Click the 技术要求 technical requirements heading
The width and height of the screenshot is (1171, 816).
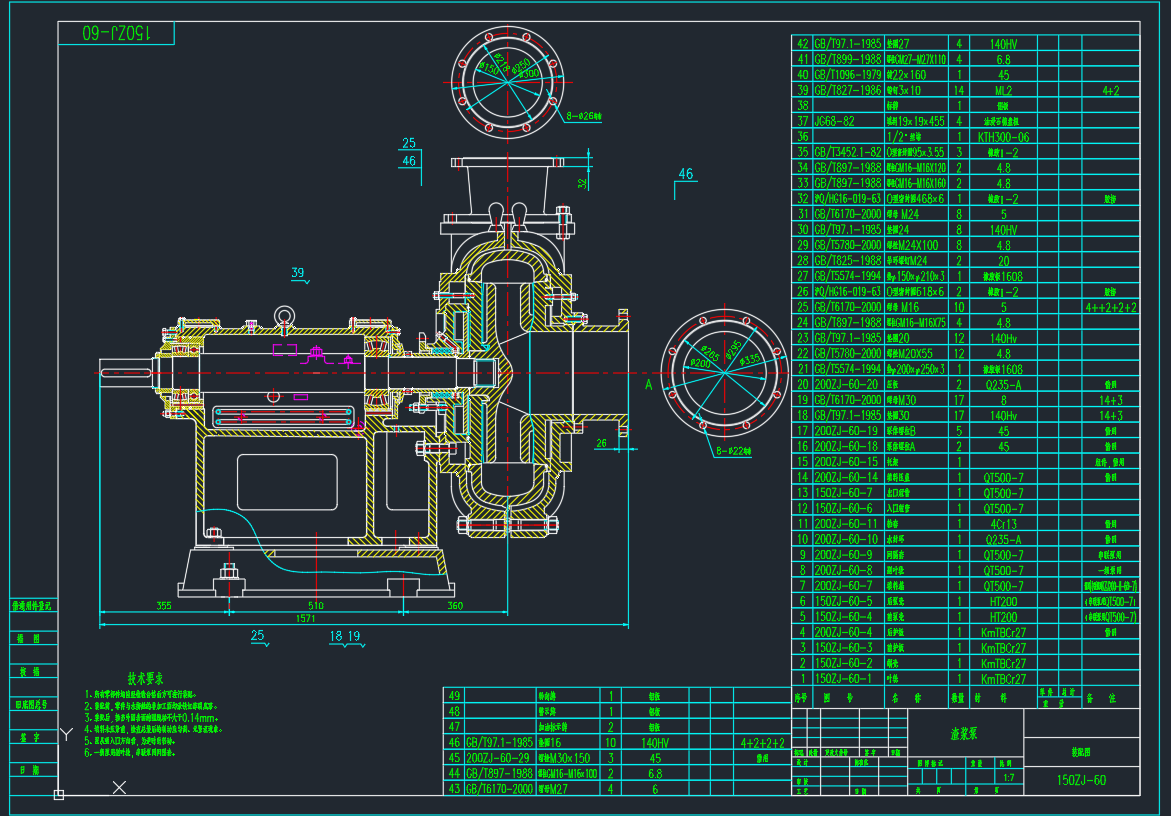[x=152, y=678]
